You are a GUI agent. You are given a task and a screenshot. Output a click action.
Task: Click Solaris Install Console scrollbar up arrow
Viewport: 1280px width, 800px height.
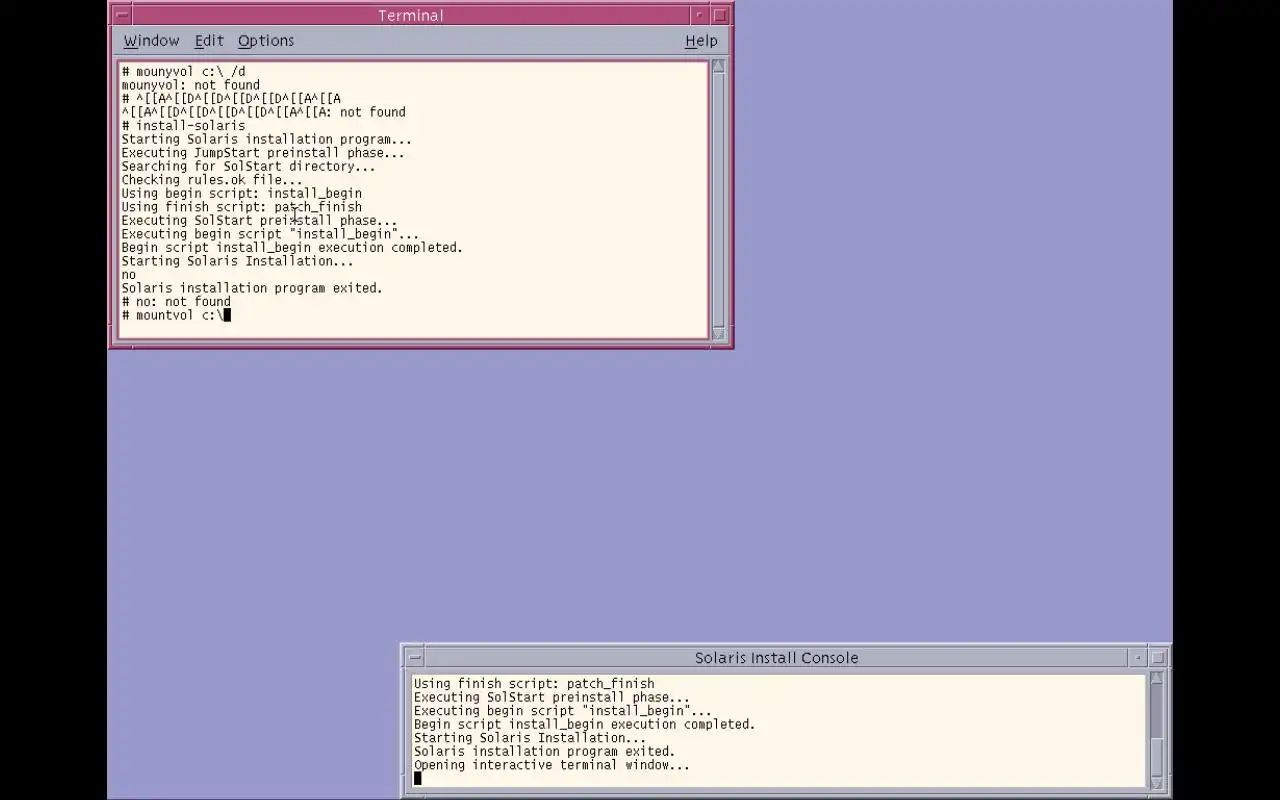pyautogui.click(x=1156, y=679)
